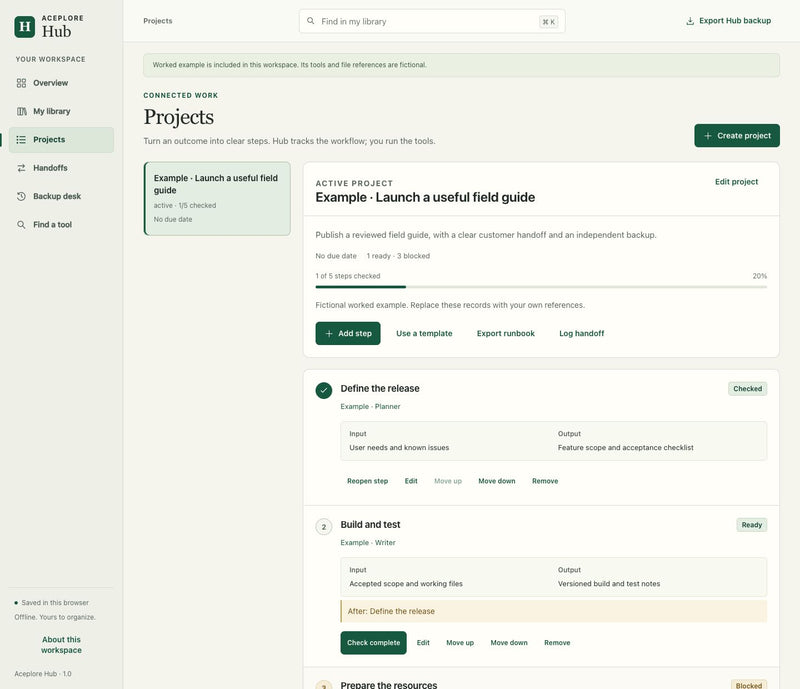Open the Overview section
The width and height of the screenshot is (800, 689).
61,83
